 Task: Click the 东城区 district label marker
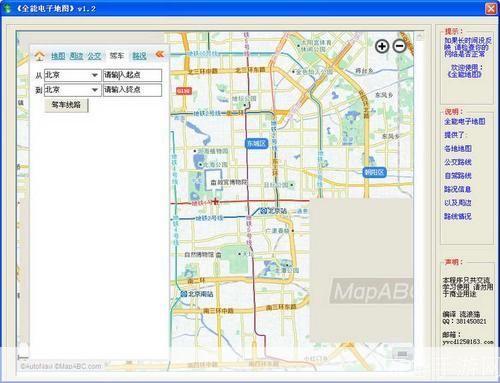click(x=256, y=144)
